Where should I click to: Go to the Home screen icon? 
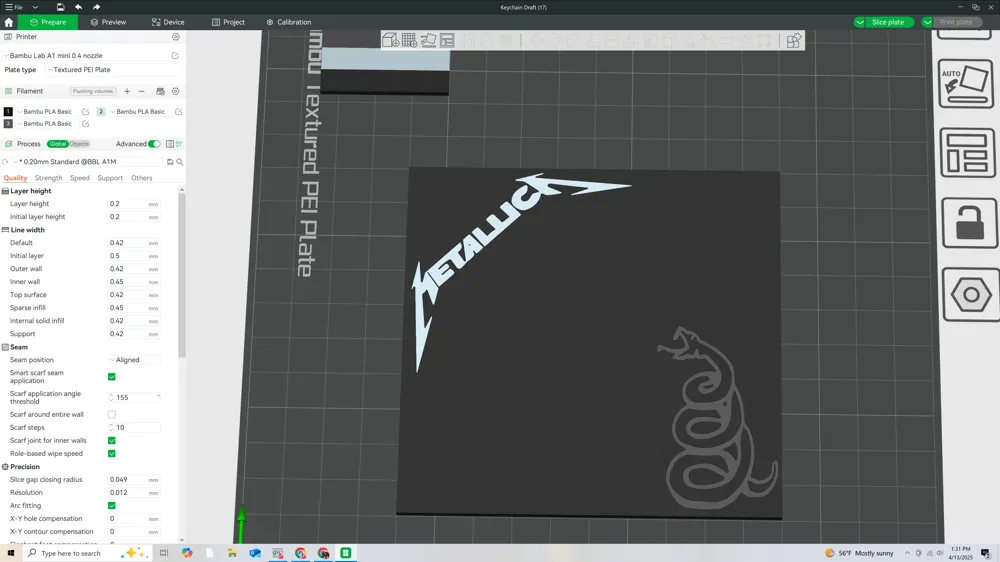[x=9, y=22]
